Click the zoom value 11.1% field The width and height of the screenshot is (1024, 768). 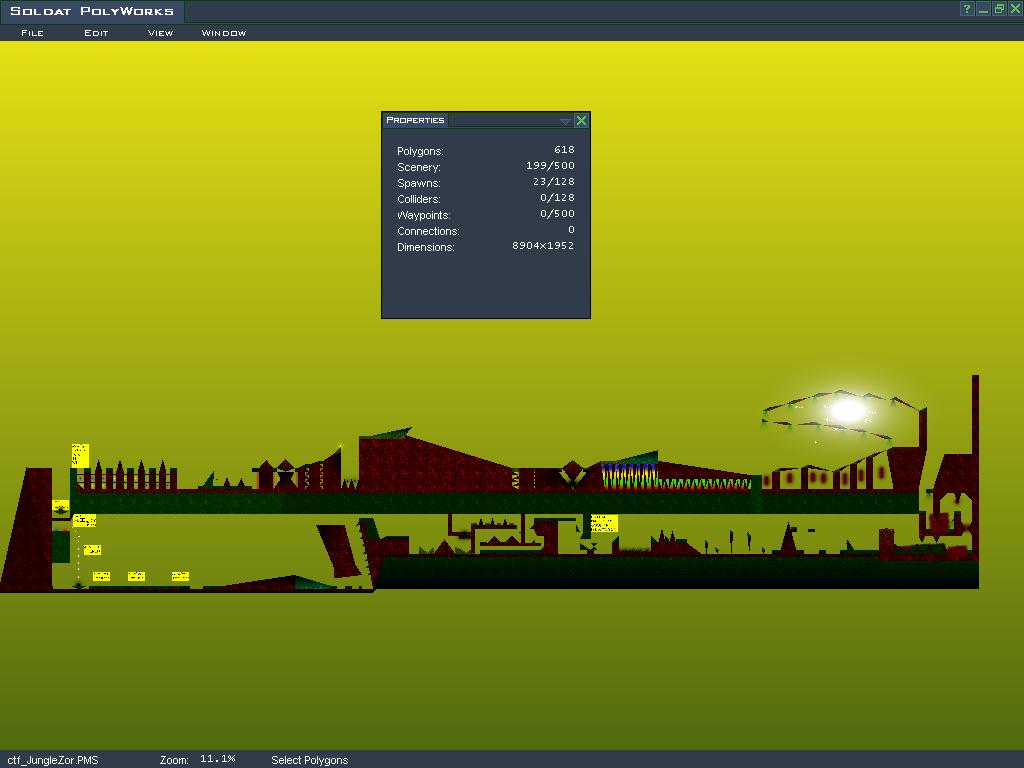(x=217, y=759)
